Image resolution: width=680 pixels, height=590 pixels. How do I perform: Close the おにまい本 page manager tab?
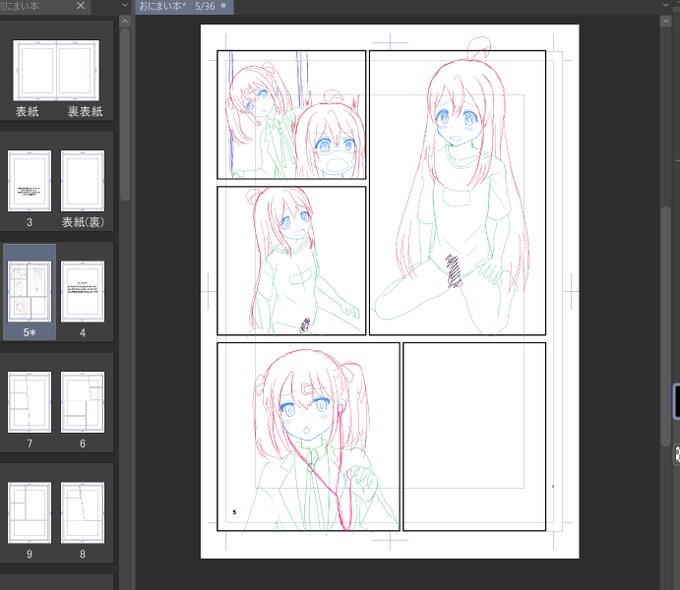81,6
